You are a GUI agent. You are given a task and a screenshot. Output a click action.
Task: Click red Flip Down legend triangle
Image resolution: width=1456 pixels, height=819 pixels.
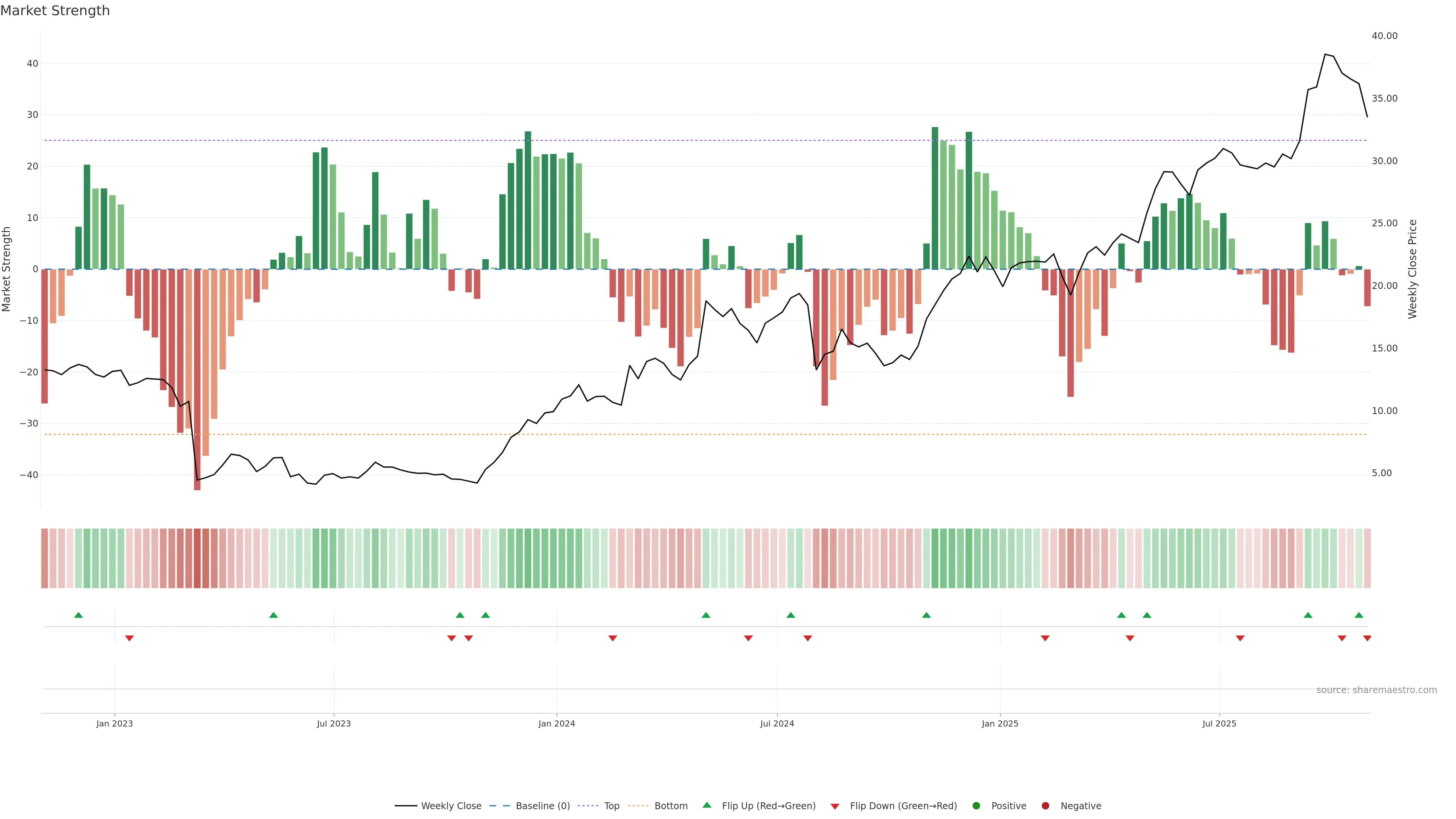click(x=835, y=806)
